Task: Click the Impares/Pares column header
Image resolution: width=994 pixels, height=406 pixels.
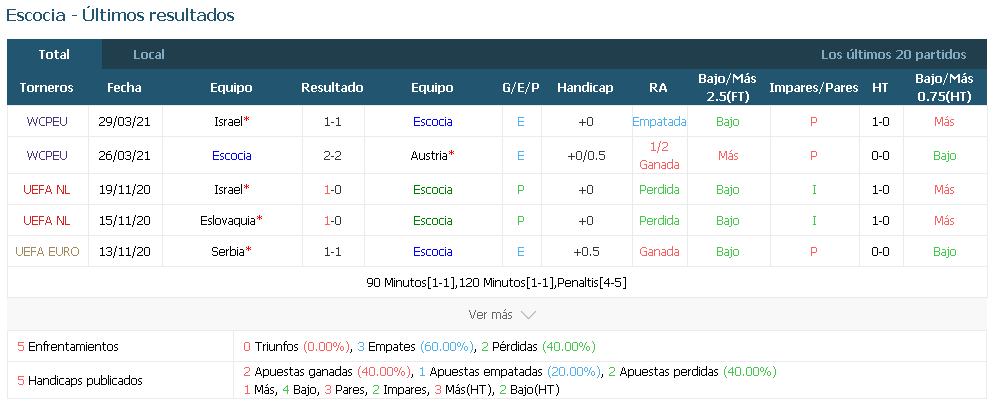Action: point(813,88)
